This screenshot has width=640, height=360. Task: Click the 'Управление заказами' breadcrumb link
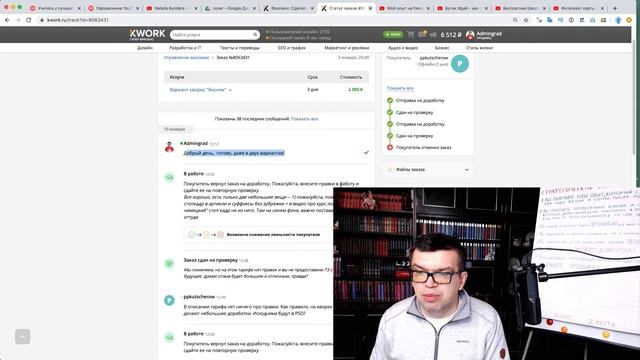click(x=186, y=58)
